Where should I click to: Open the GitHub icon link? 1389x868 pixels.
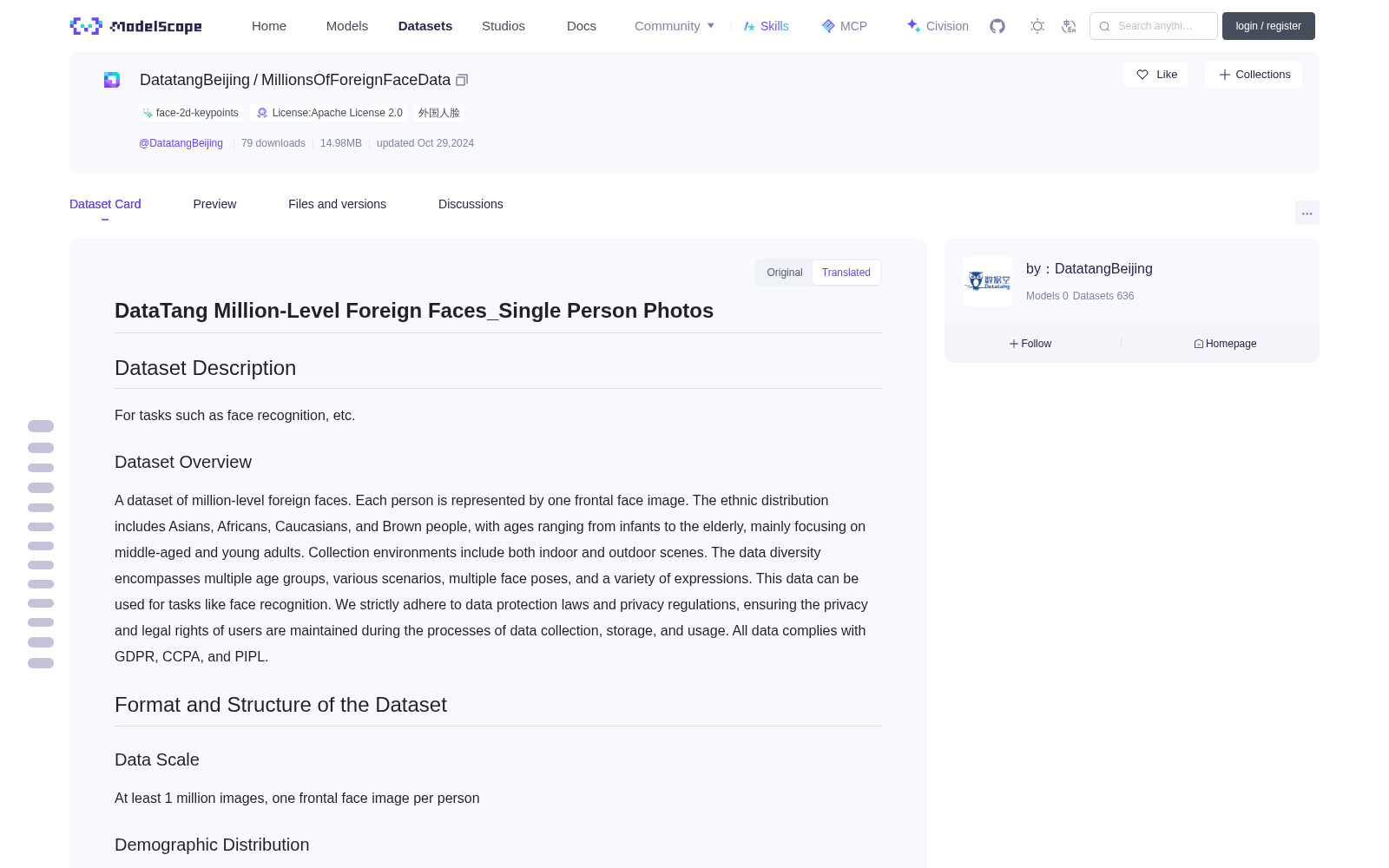click(x=997, y=26)
